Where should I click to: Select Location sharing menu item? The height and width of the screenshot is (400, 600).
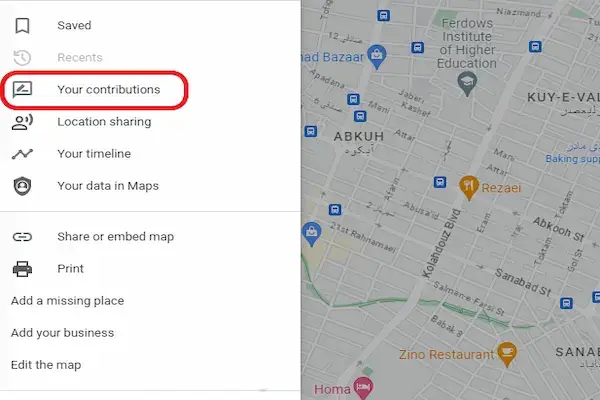[104, 122]
